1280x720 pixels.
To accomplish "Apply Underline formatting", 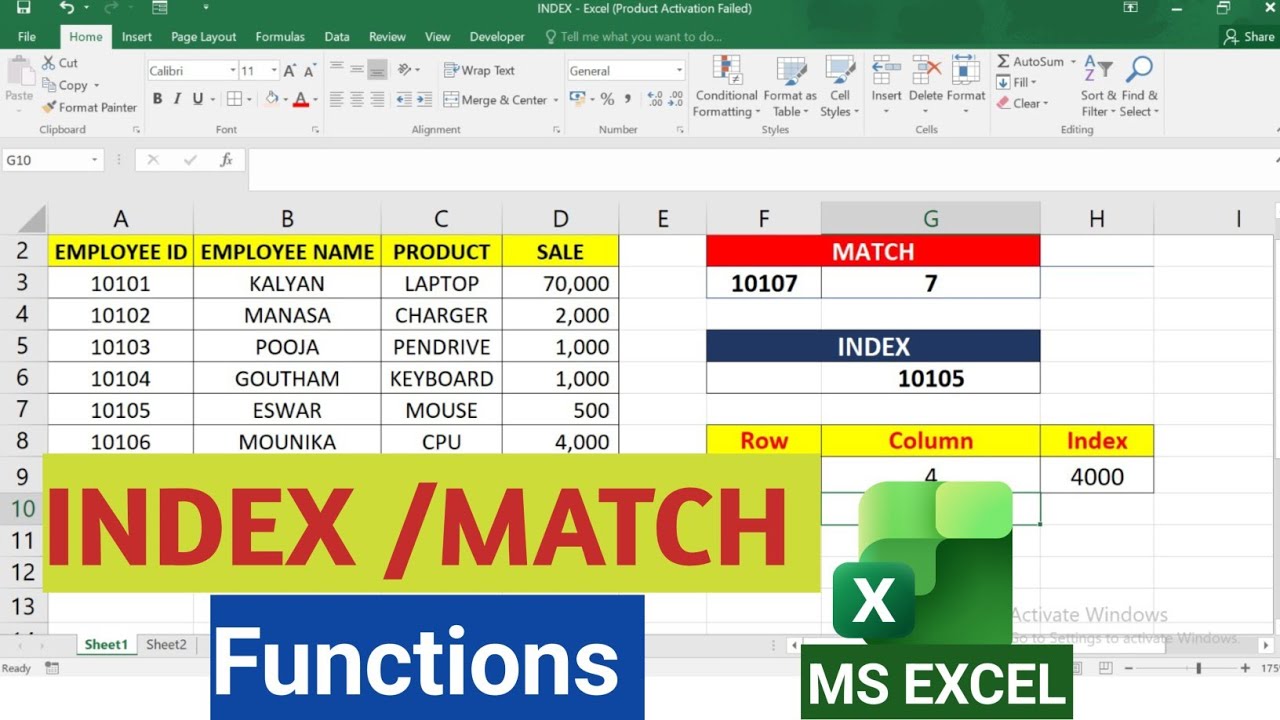I will pyautogui.click(x=198, y=99).
